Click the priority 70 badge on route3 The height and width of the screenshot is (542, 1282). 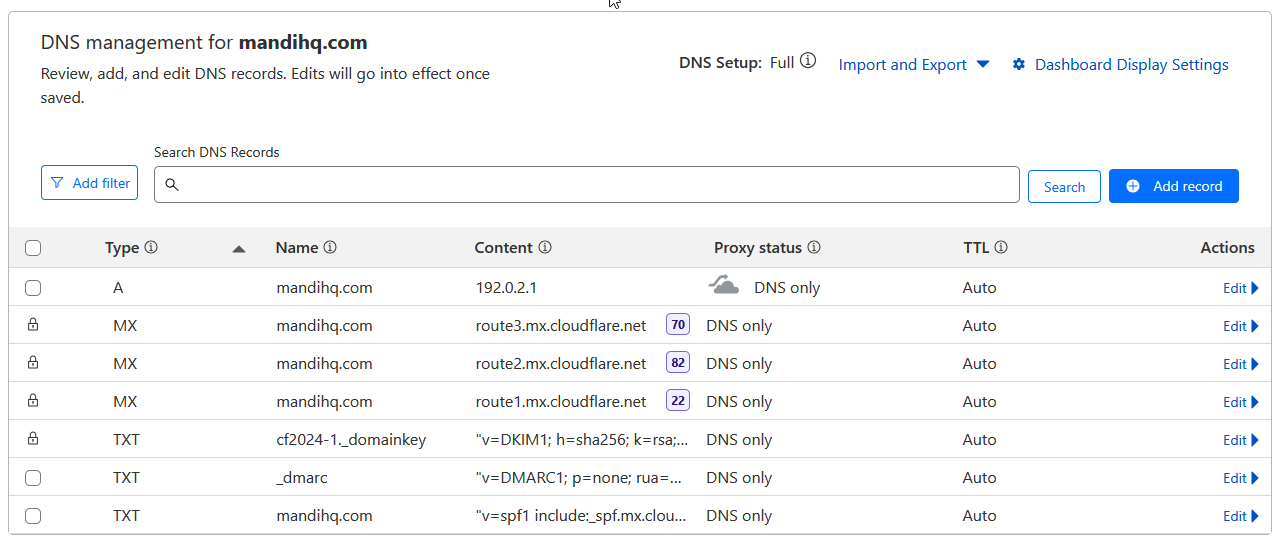click(x=678, y=325)
